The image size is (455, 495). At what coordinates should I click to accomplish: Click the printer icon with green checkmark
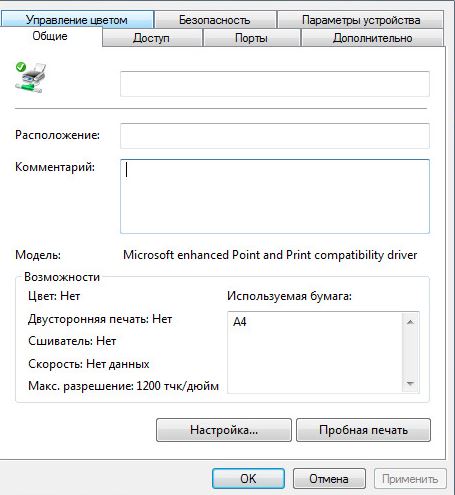(30, 77)
